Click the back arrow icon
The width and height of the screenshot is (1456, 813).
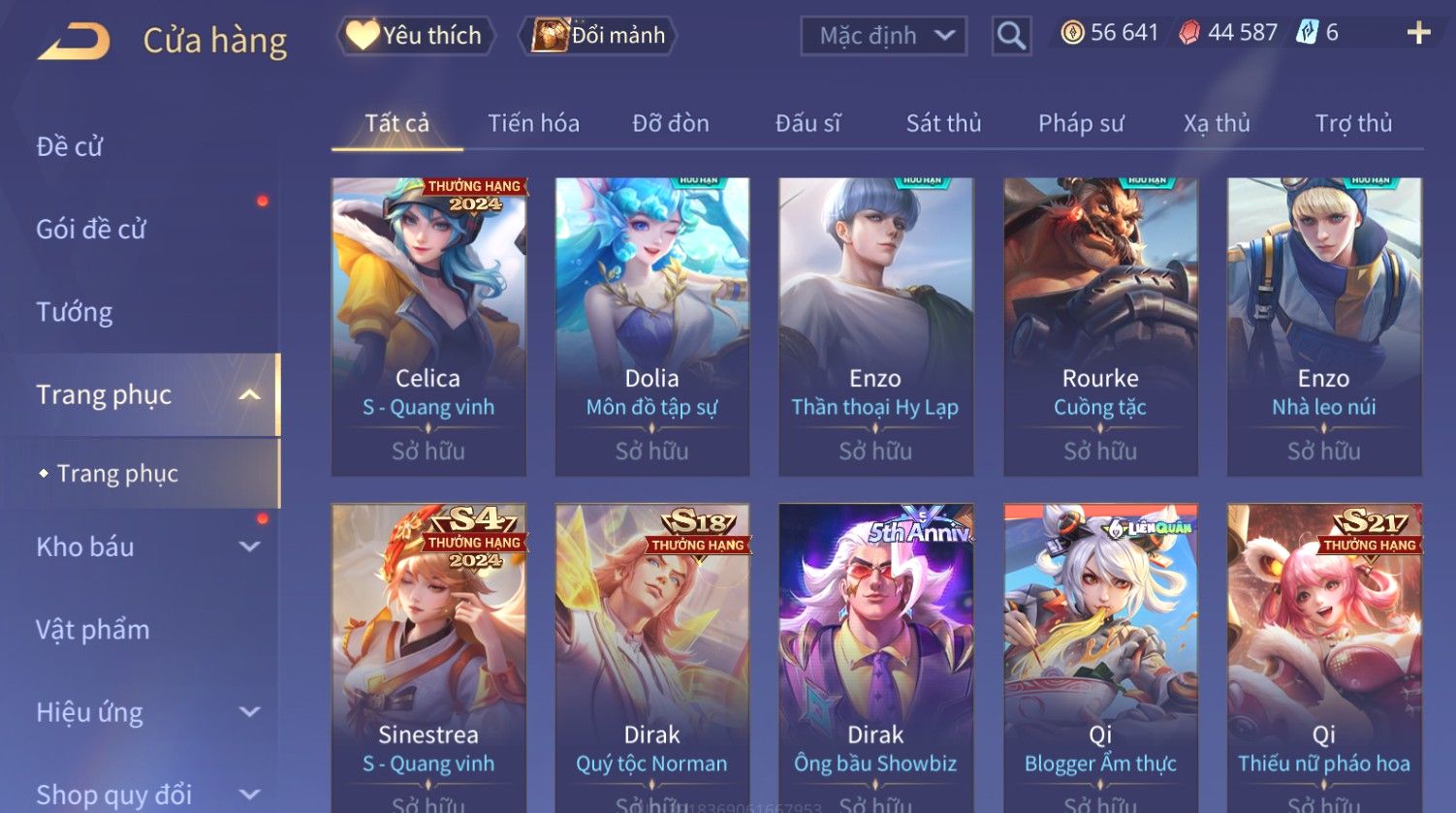[74, 41]
